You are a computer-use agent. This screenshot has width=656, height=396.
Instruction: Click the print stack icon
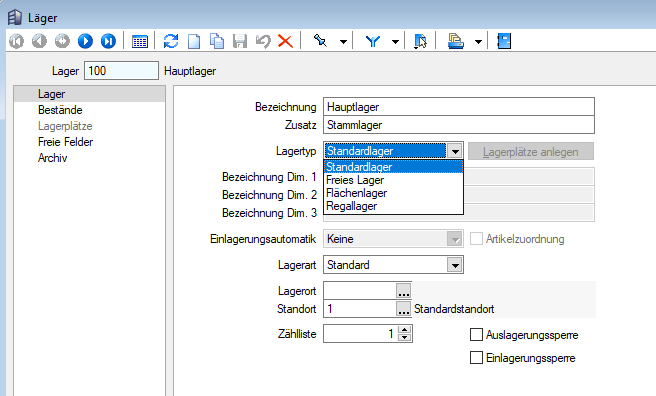(x=456, y=41)
